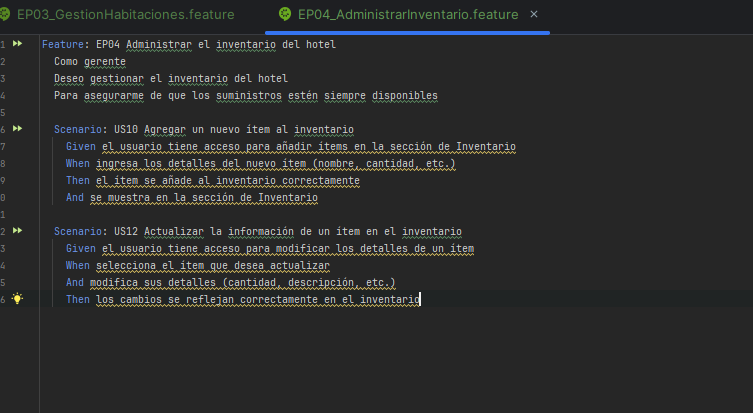The image size is (753, 413).
Task: Click the 'Scenario' keyword of US12
Action: click(78, 231)
